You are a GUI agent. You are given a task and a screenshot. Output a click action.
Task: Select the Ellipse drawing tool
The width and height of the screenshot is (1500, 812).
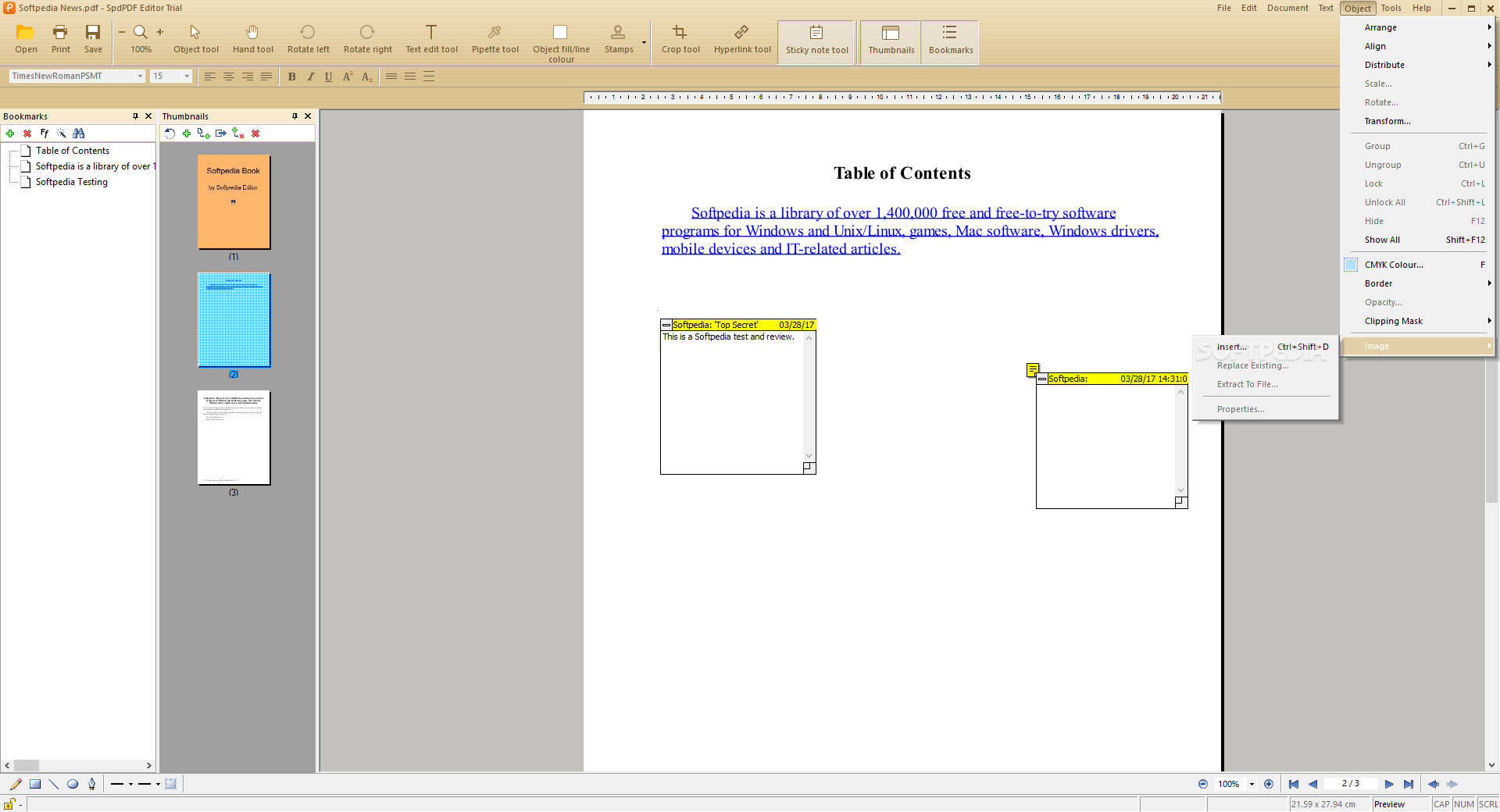pos(73,784)
